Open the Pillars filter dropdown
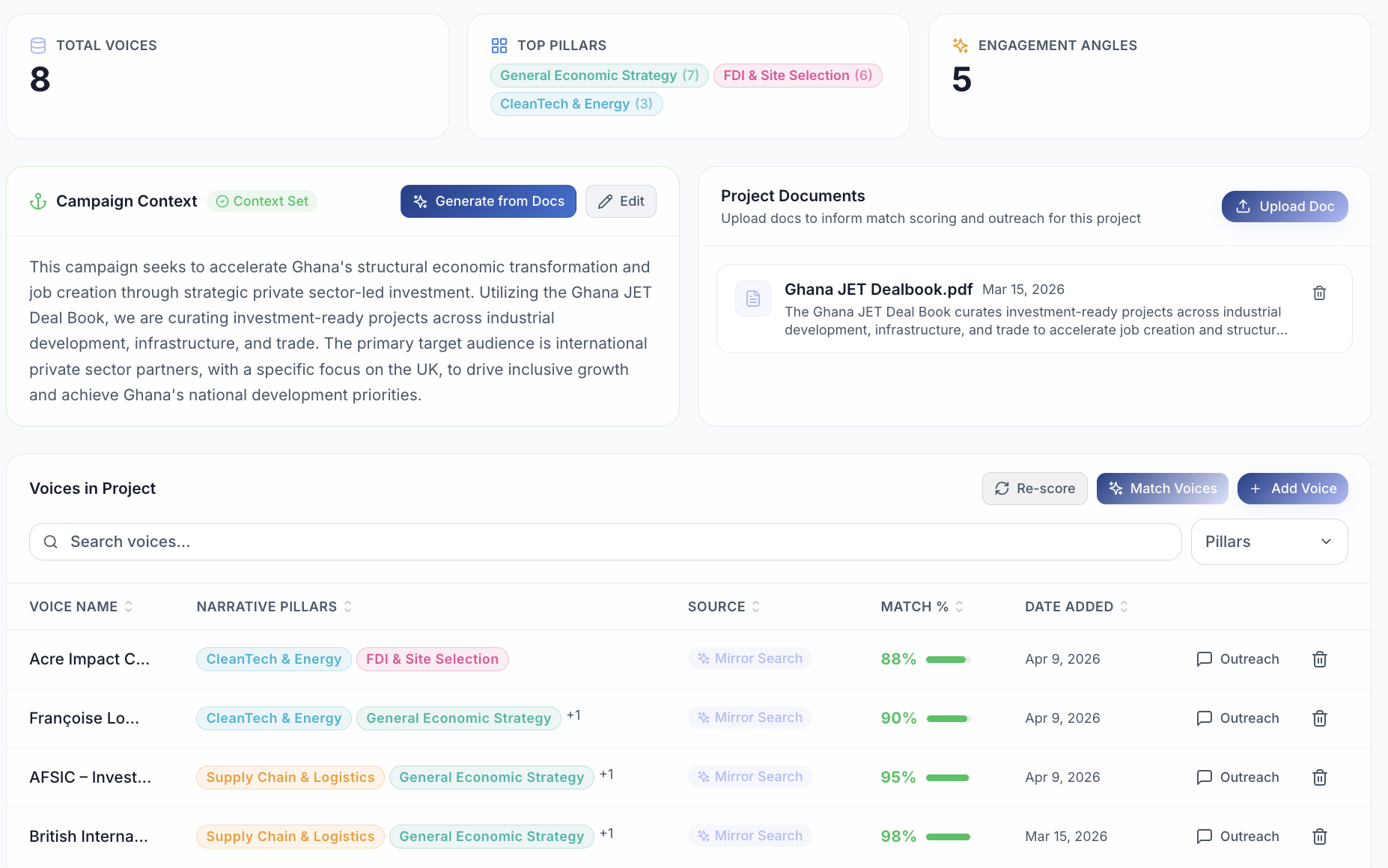 [1269, 542]
